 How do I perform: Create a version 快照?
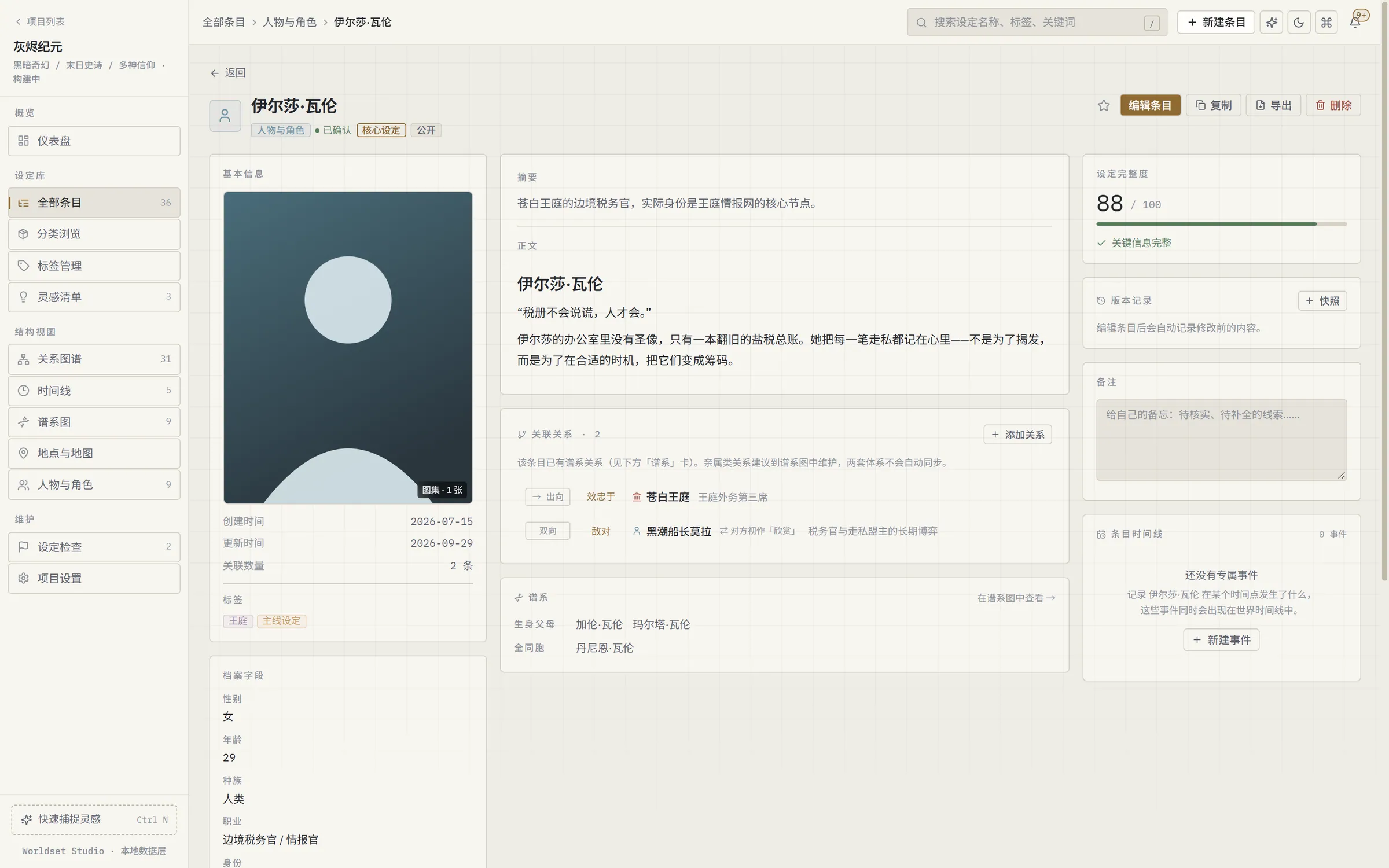click(x=1322, y=301)
